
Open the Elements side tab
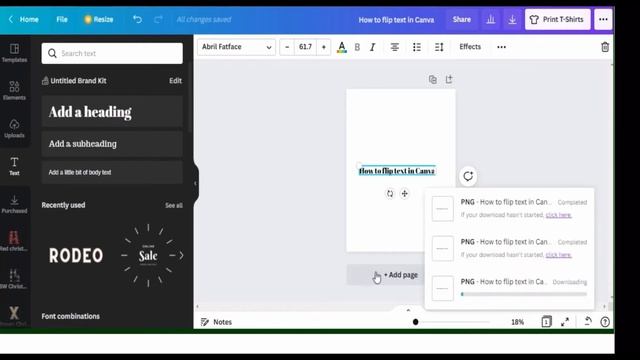pyautogui.click(x=14, y=91)
